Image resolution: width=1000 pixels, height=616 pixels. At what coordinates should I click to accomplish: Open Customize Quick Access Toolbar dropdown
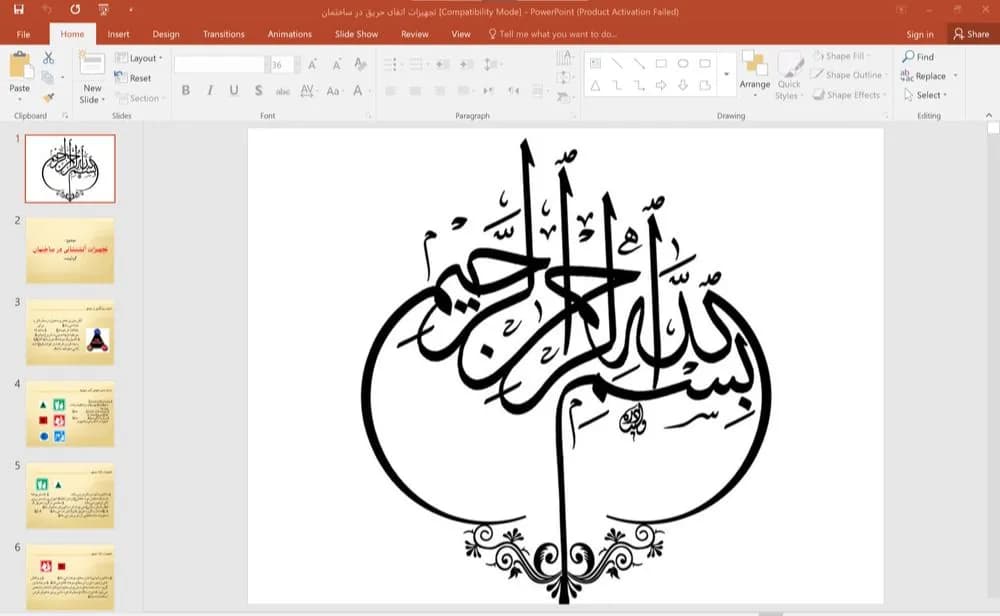[131, 10]
